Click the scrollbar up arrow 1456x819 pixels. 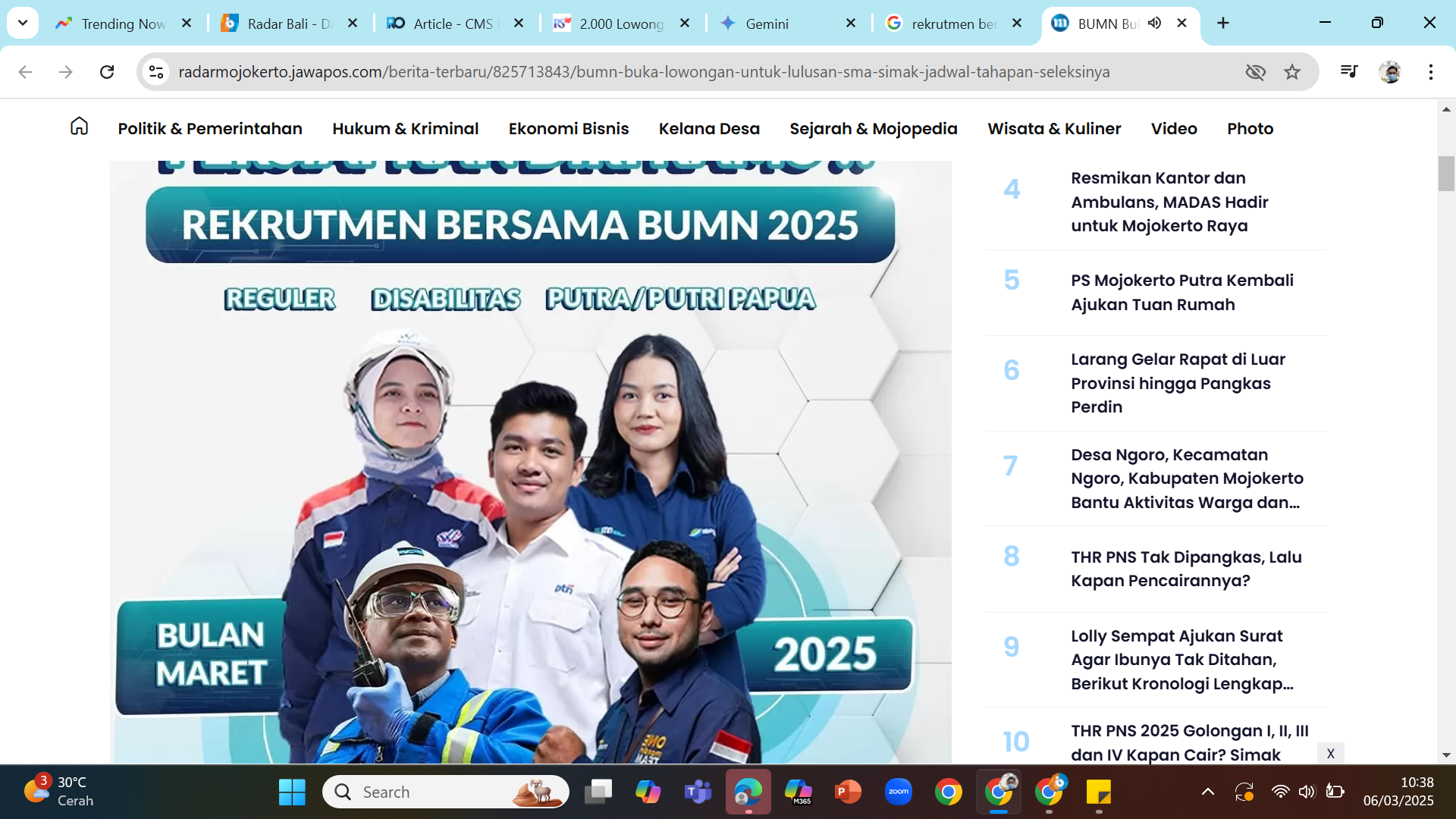[x=1446, y=109]
